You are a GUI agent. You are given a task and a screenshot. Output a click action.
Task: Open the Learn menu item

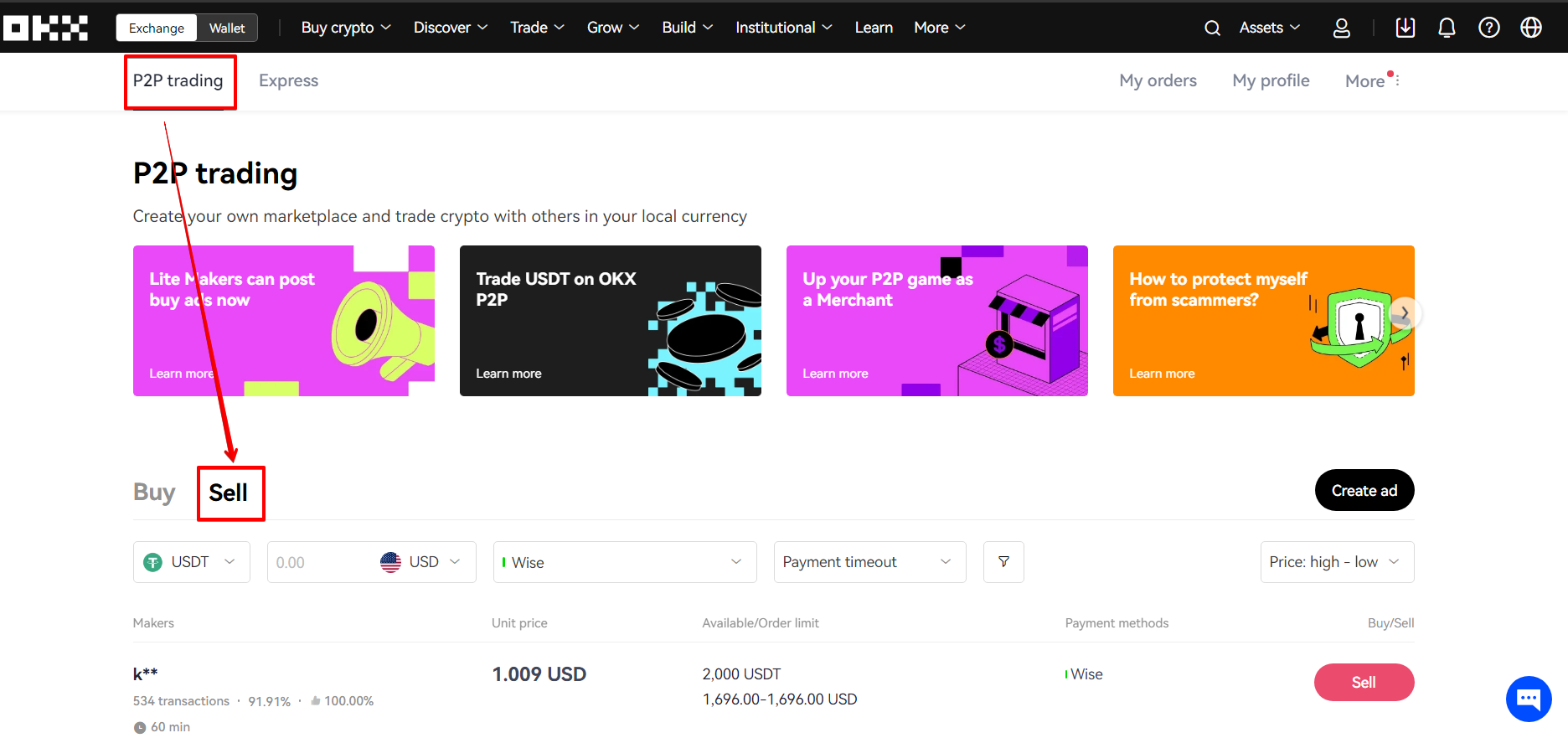[x=874, y=28]
